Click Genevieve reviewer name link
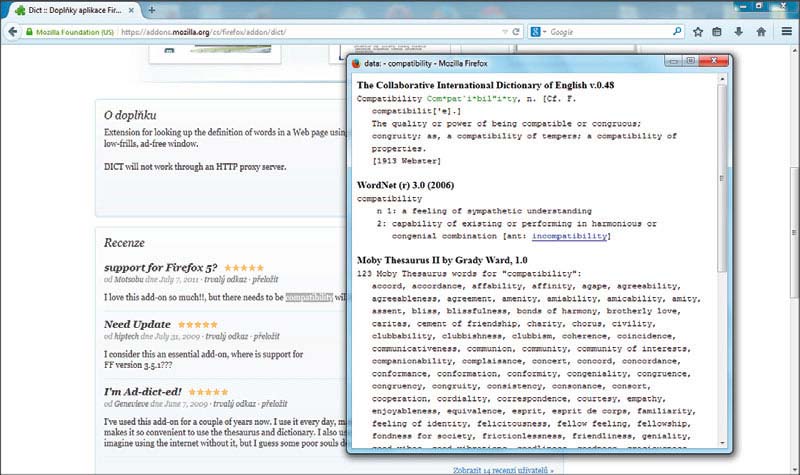Screen dimensions: 800x475 (x=131, y=404)
